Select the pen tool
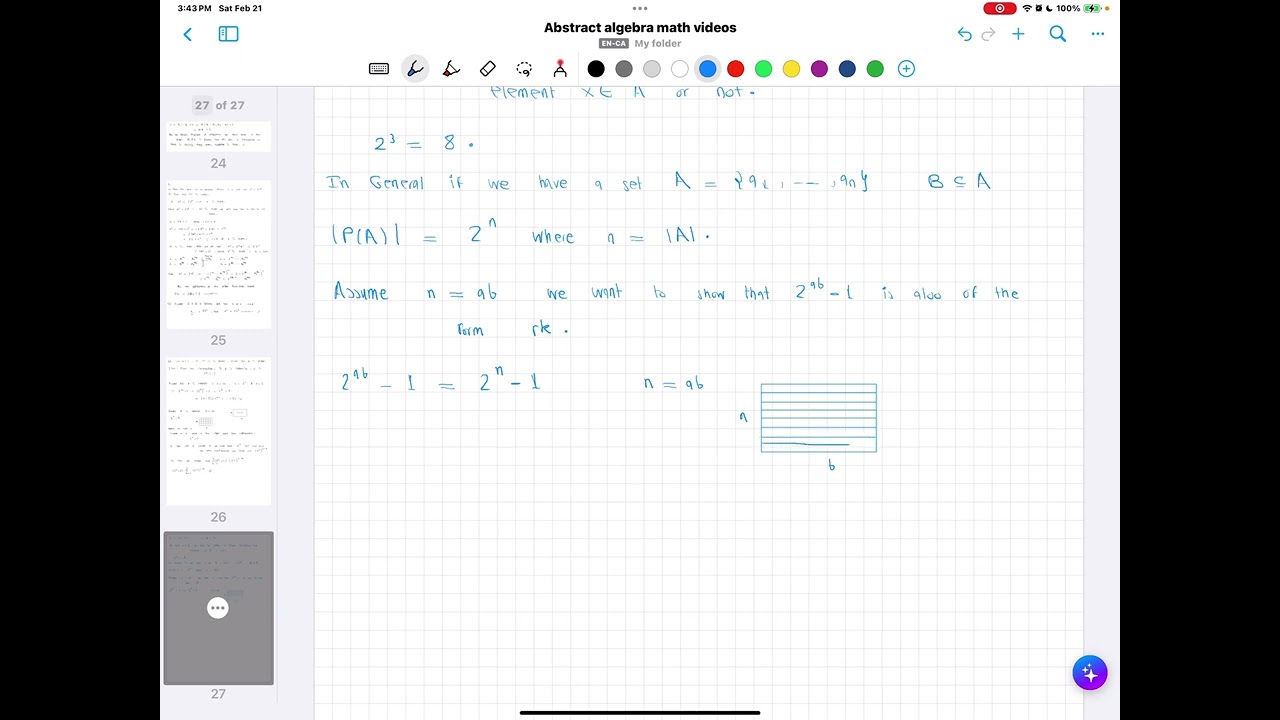The width and height of the screenshot is (1280, 720). pos(415,69)
